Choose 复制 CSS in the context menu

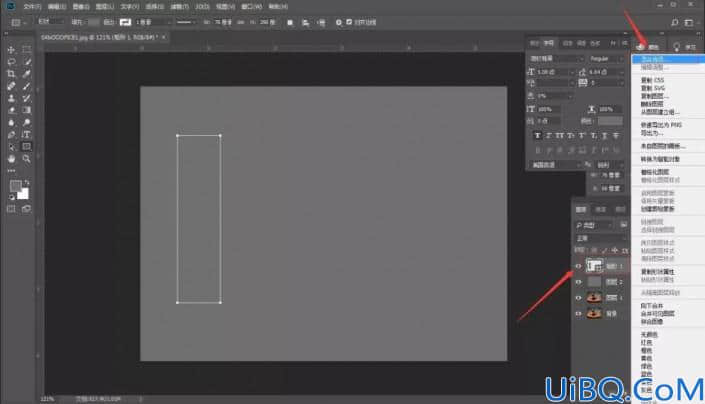coord(652,80)
